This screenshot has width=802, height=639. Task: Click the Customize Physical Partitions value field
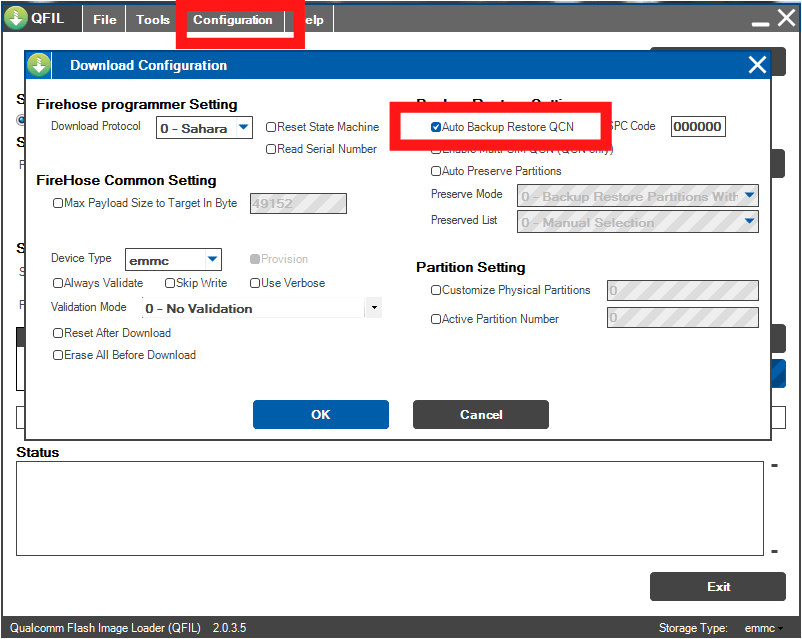coord(683,291)
